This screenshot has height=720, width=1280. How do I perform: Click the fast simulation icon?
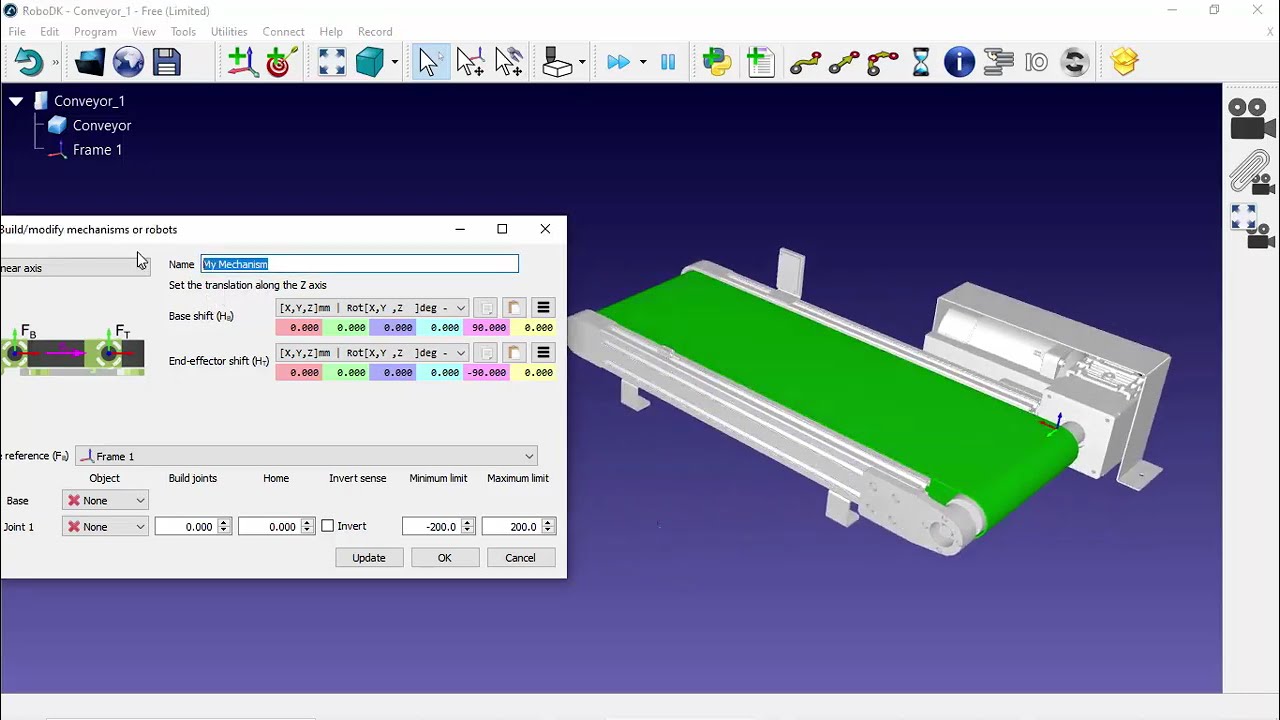(x=619, y=62)
